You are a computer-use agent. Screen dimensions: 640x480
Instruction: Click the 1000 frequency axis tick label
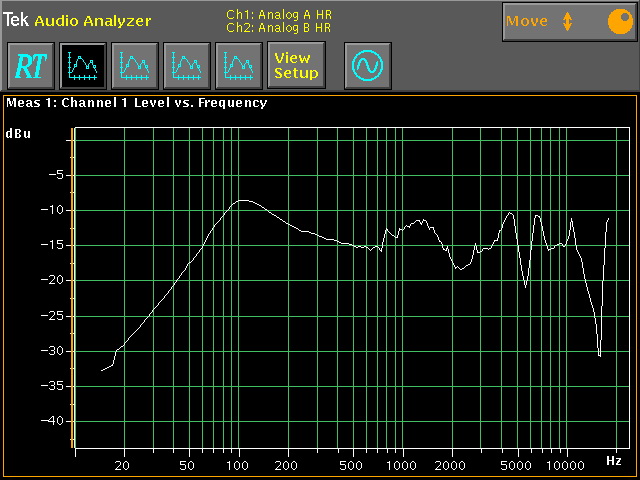pos(401,465)
